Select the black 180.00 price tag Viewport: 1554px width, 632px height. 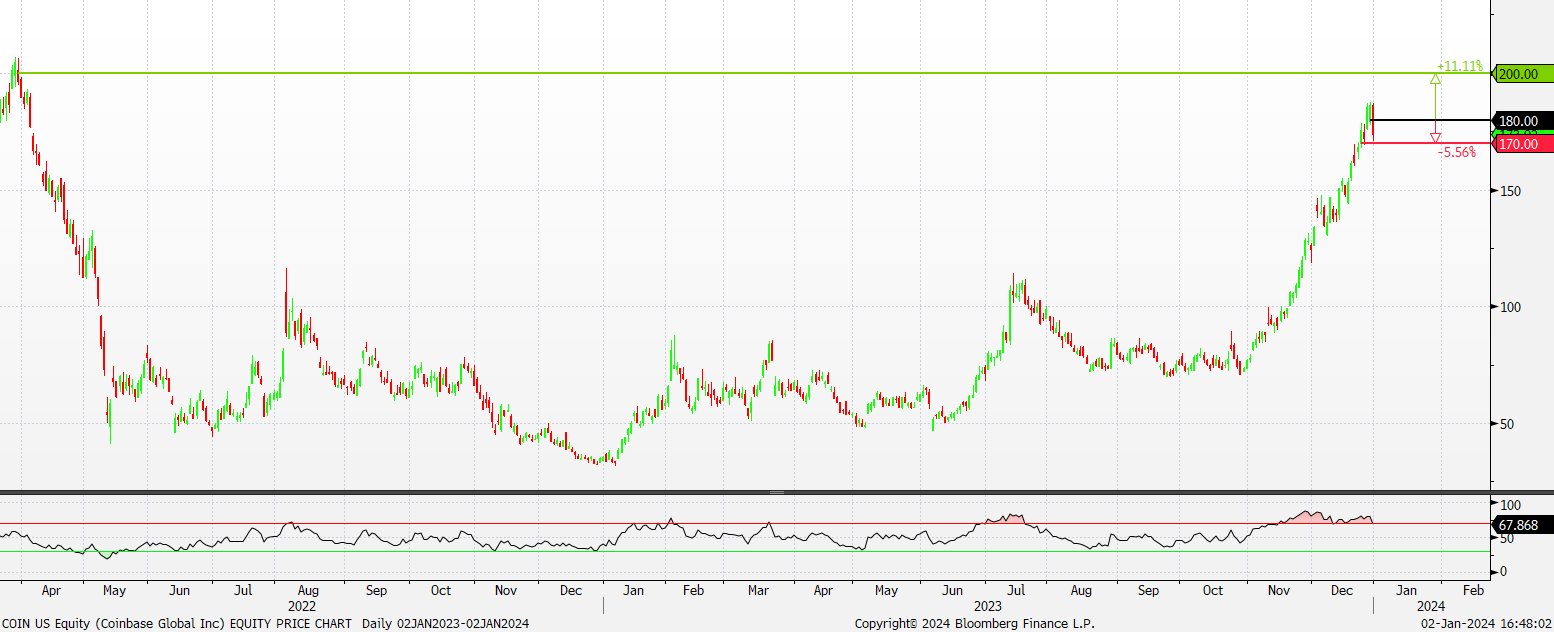1521,121
